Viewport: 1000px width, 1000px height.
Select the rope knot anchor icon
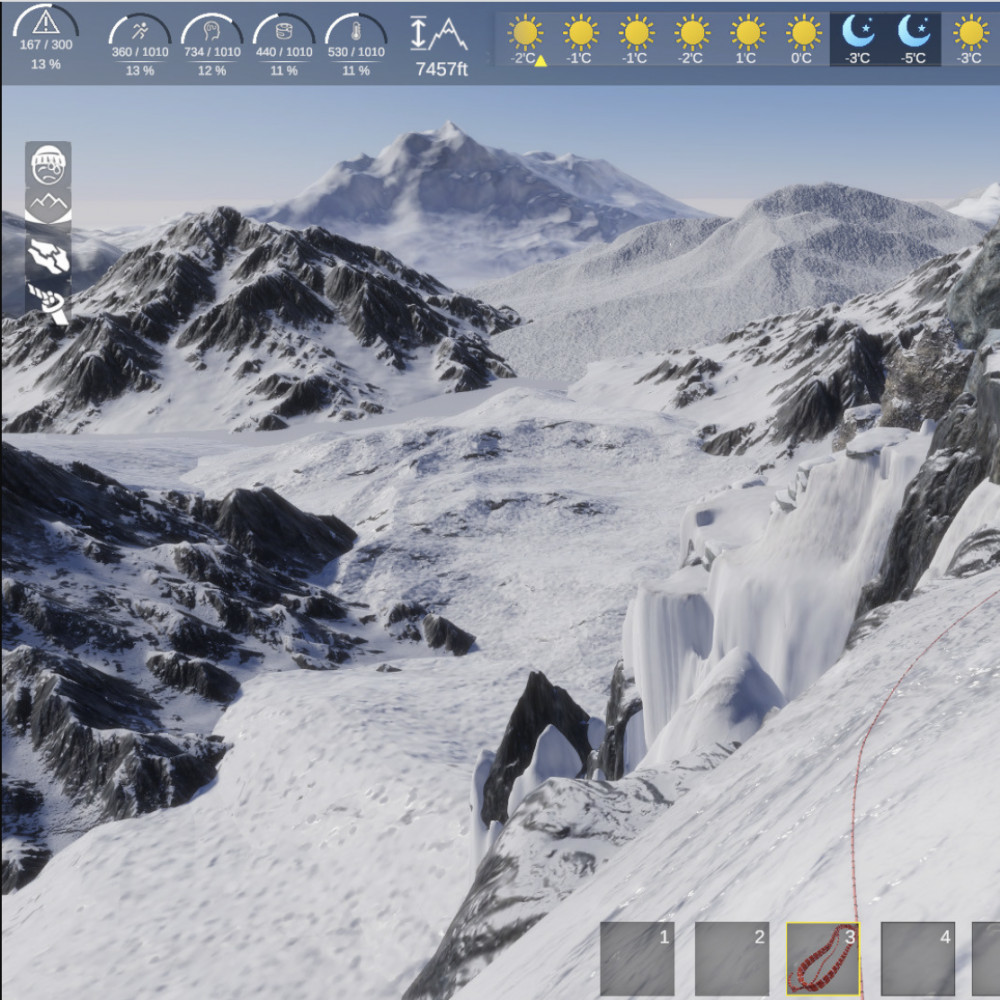[x=48, y=302]
